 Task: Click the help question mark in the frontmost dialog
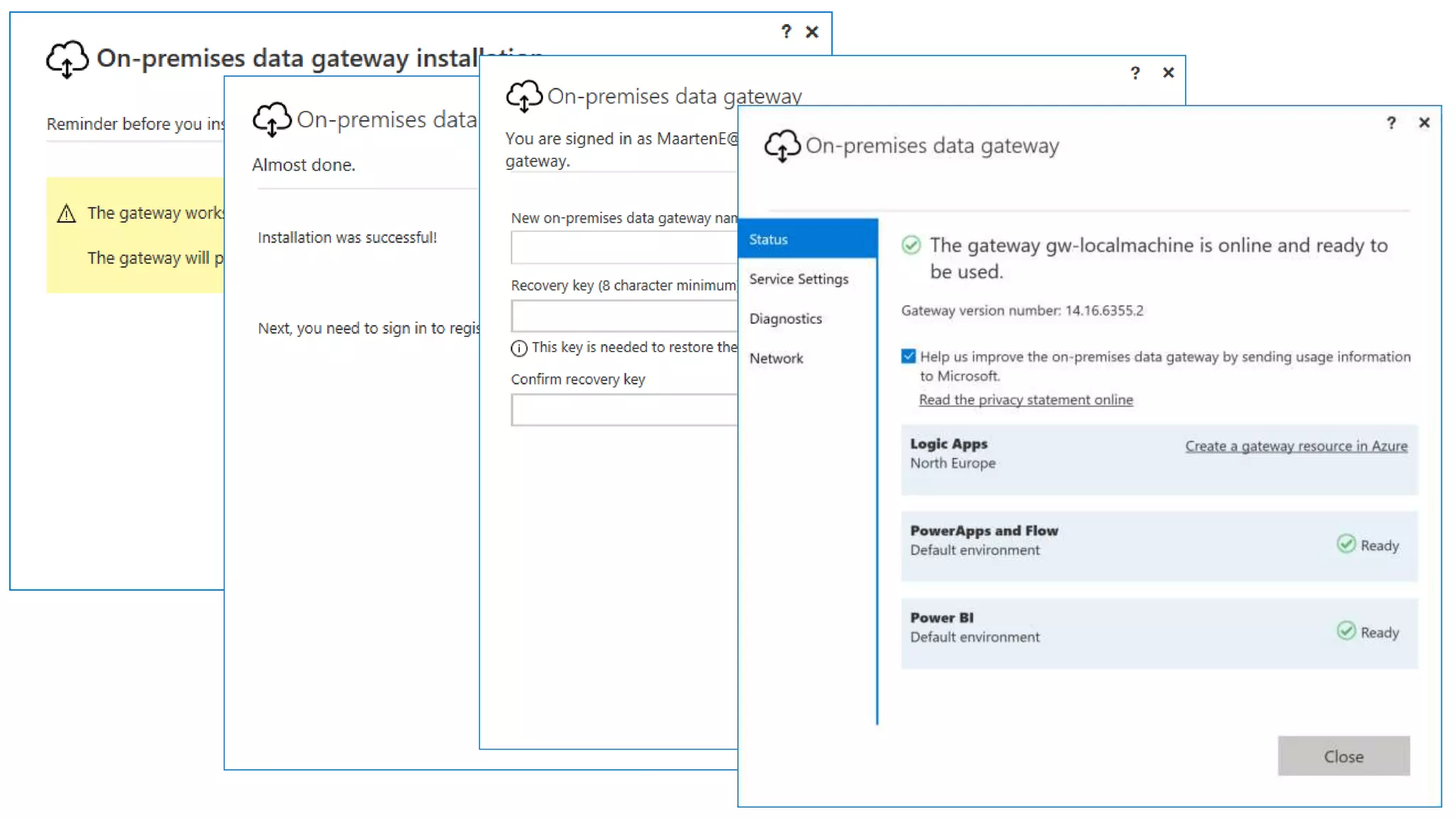pos(1391,123)
